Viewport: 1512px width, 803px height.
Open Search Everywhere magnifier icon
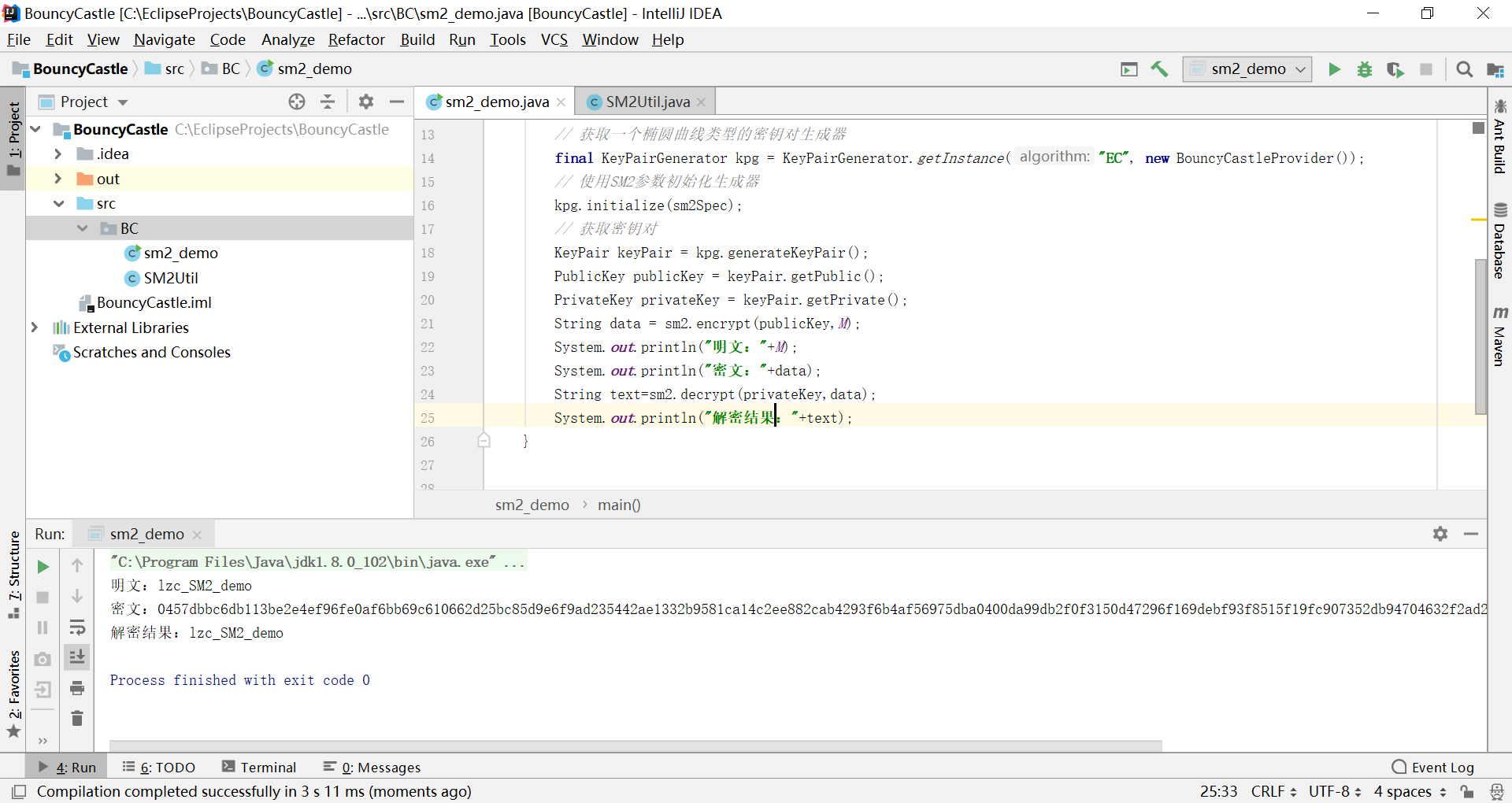tap(1465, 69)
